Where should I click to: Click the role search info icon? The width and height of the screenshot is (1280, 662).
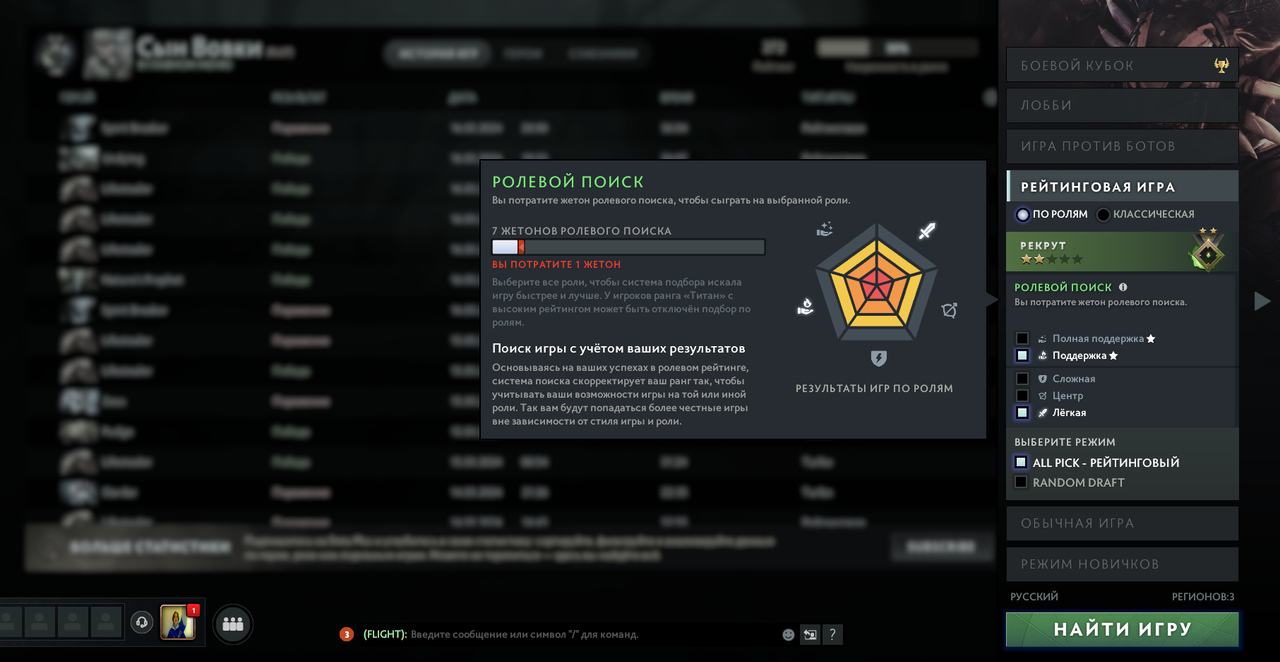point(1123,287)
